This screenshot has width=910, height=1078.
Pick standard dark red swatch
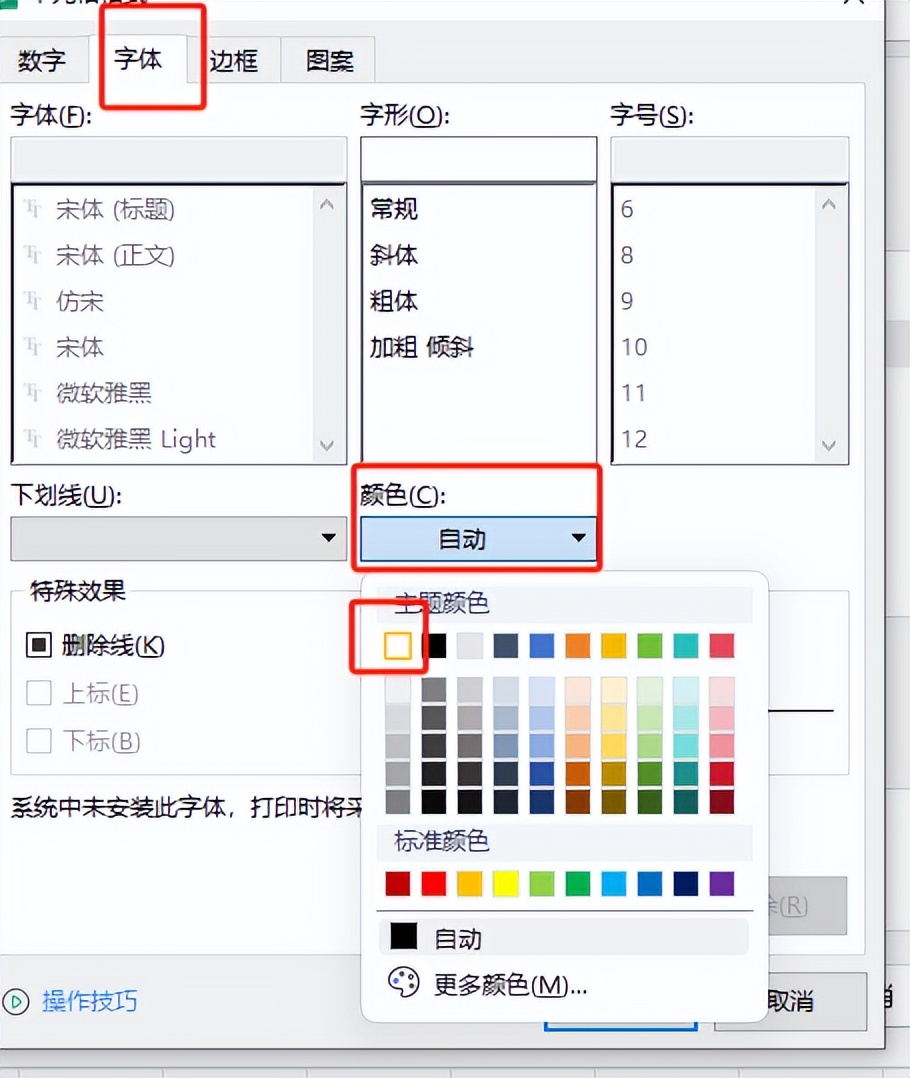coord(398,884)
